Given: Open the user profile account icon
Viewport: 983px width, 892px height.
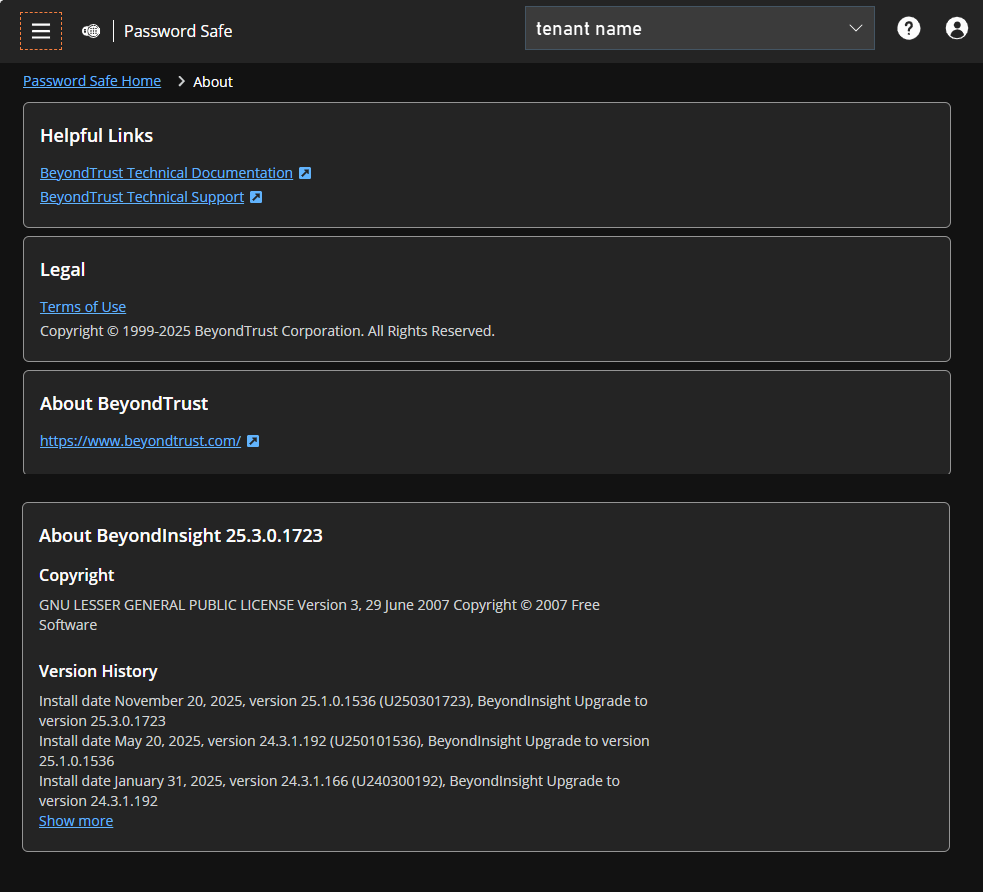Looking at the screenshot, I should point(956,28).
